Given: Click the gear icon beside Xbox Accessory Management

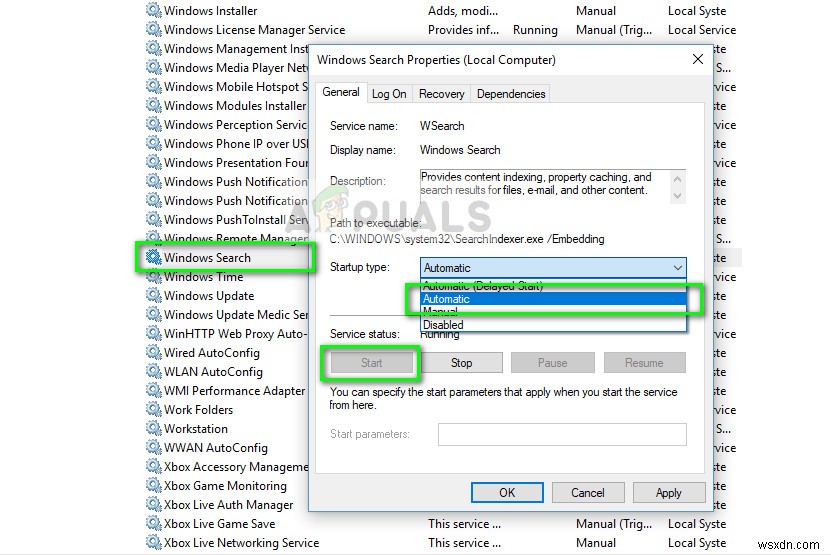Looking at the screenshot, I should [x=154, y=466].
